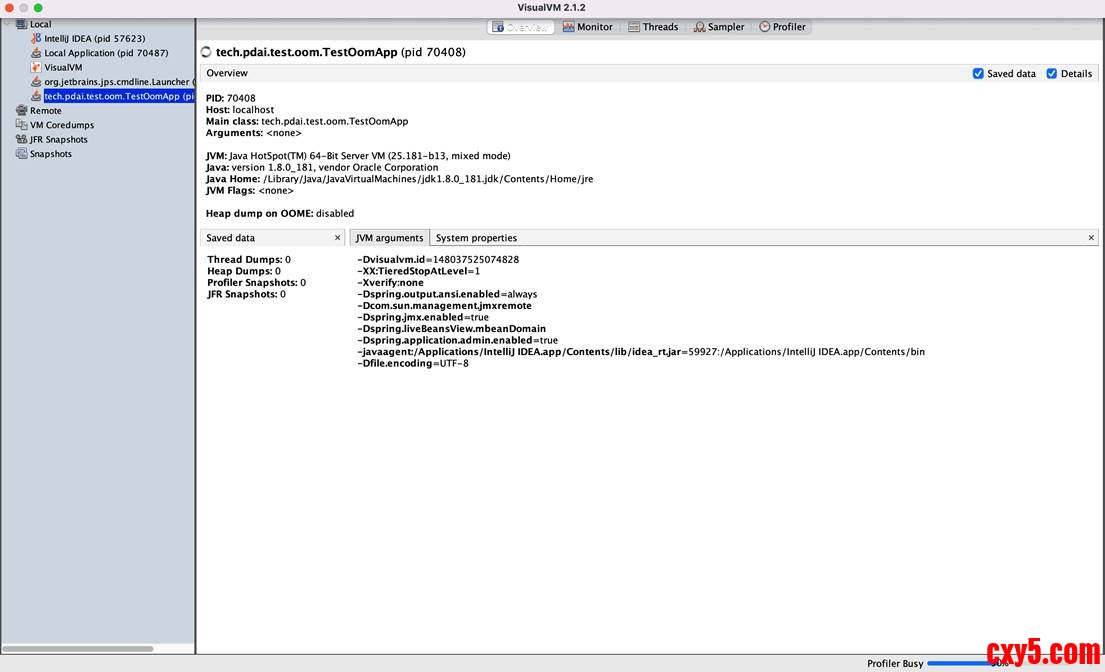Click the '-Dcom.sun.management.jmxremote' argument
The height and width of the screenshot is (672, 1105).
[x=445, y=306]
